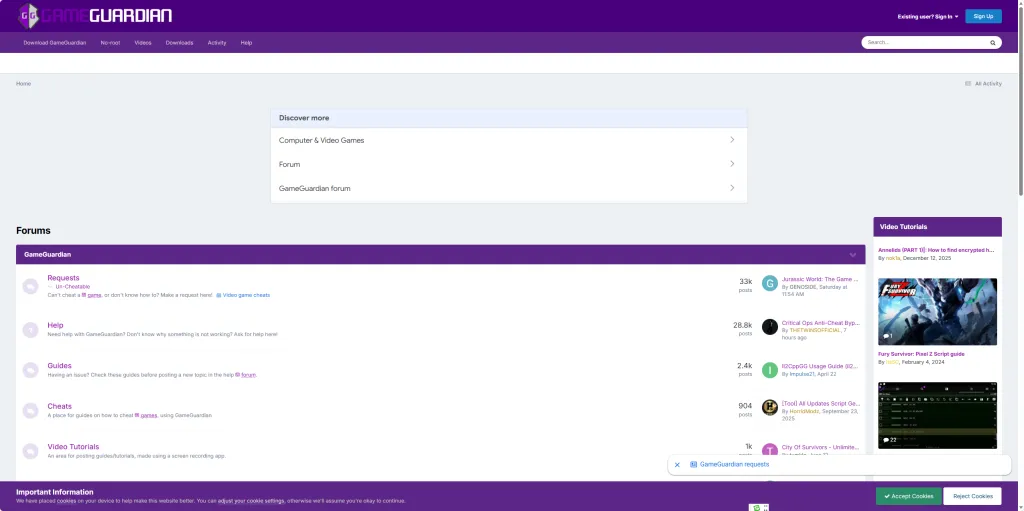Click in the search input field
The image size is (1024, 511).
click(925, 42)
